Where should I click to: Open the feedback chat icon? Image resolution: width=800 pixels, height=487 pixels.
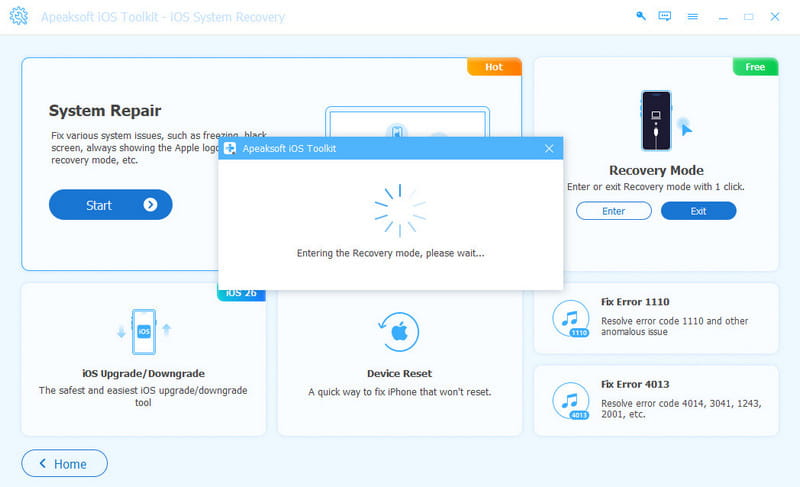[665, 16]
